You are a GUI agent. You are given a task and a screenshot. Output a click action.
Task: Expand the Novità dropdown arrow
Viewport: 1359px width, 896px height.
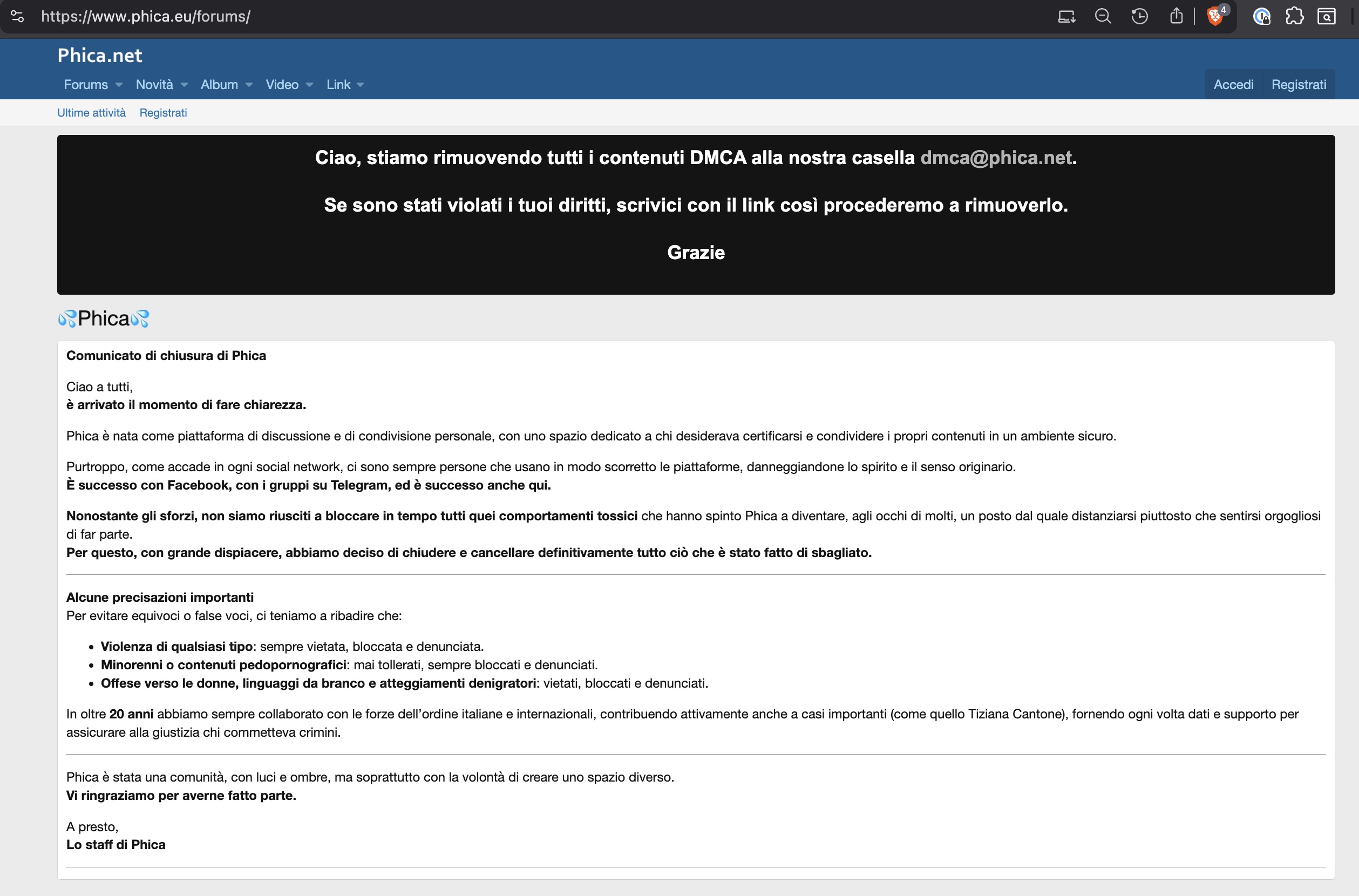[x=184, y=85]
